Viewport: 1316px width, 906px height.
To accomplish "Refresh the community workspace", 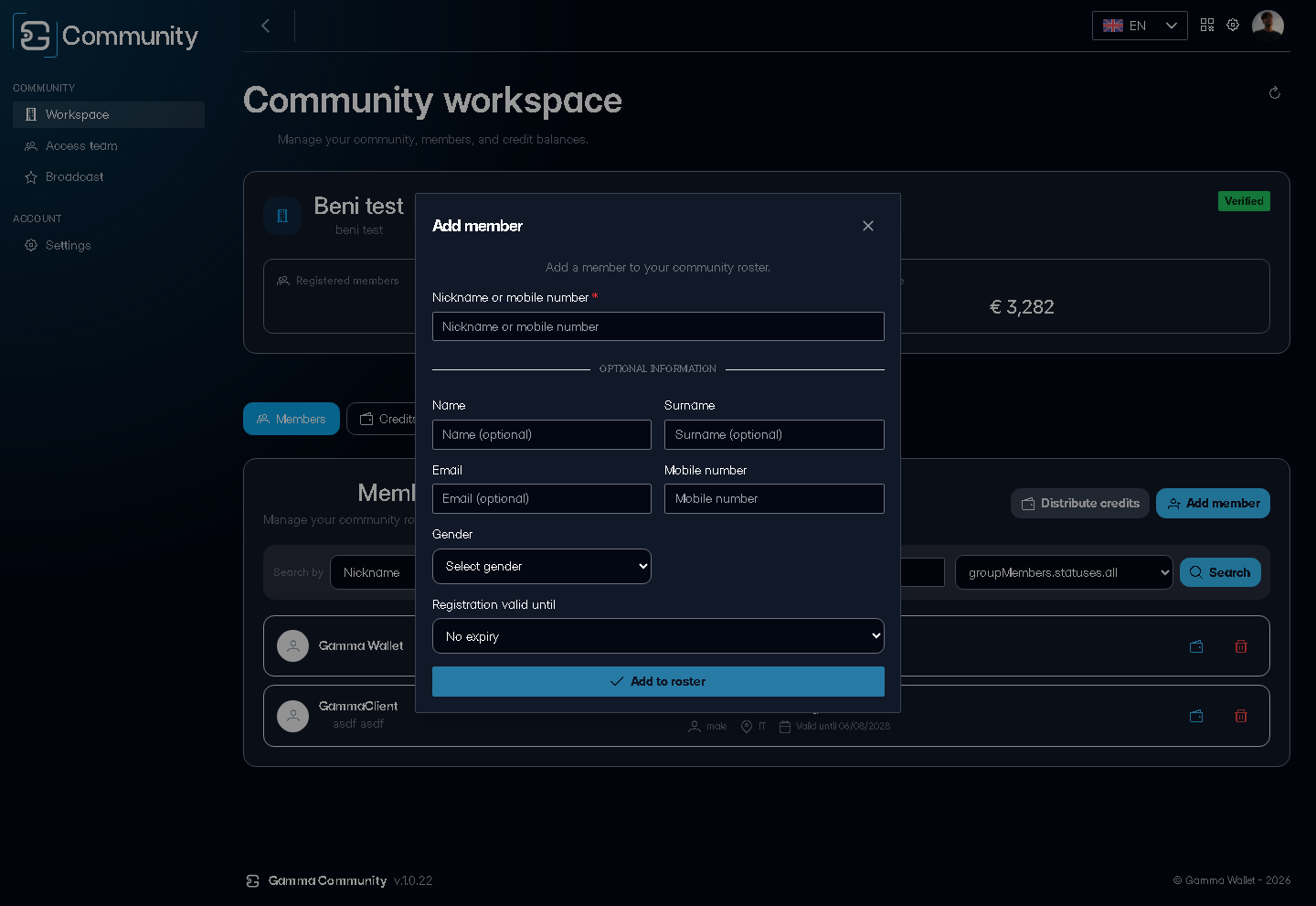I will point(1275,92).
